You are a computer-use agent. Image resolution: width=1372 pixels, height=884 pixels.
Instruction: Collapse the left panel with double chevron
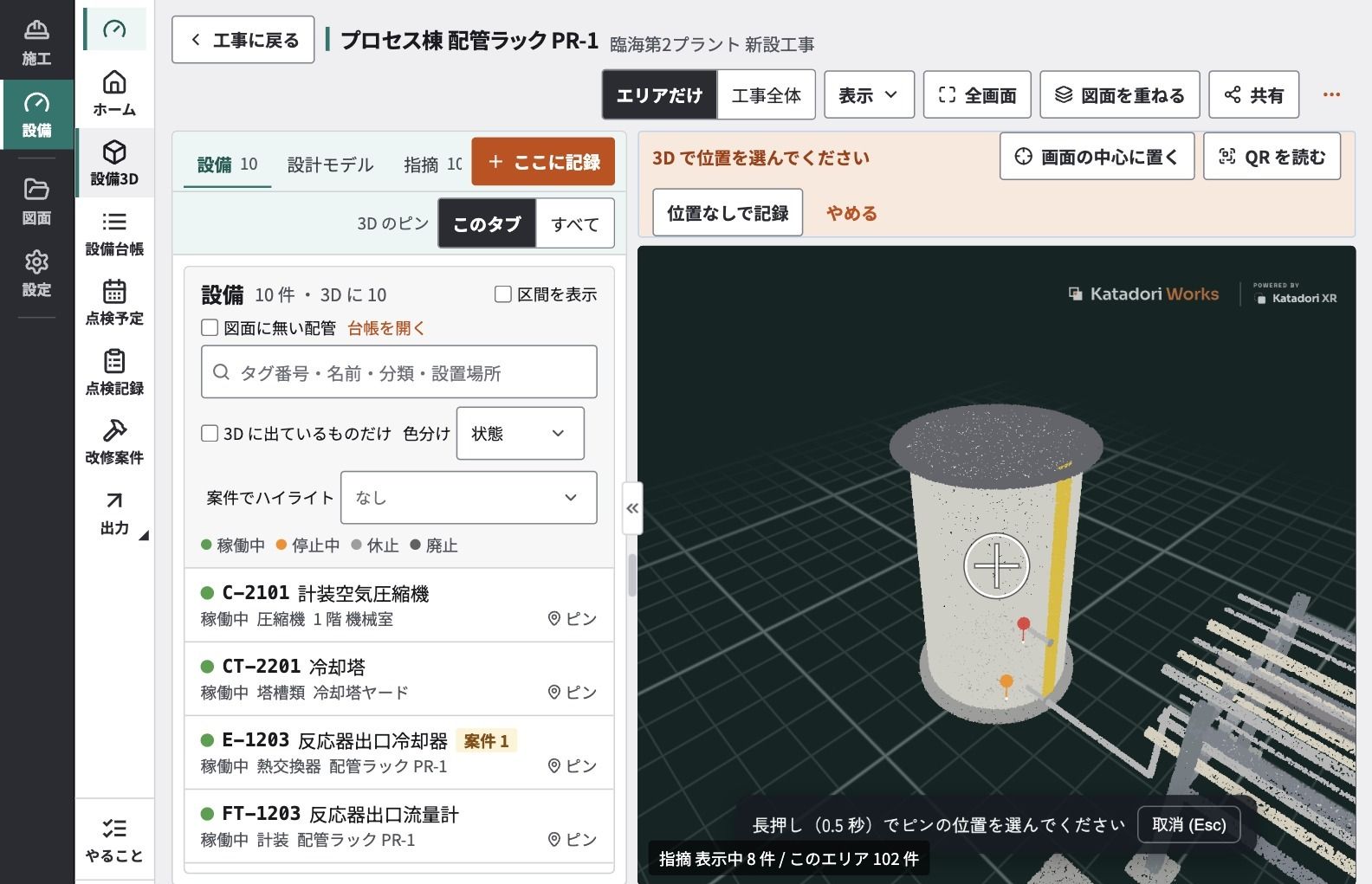tap(632, 508)
